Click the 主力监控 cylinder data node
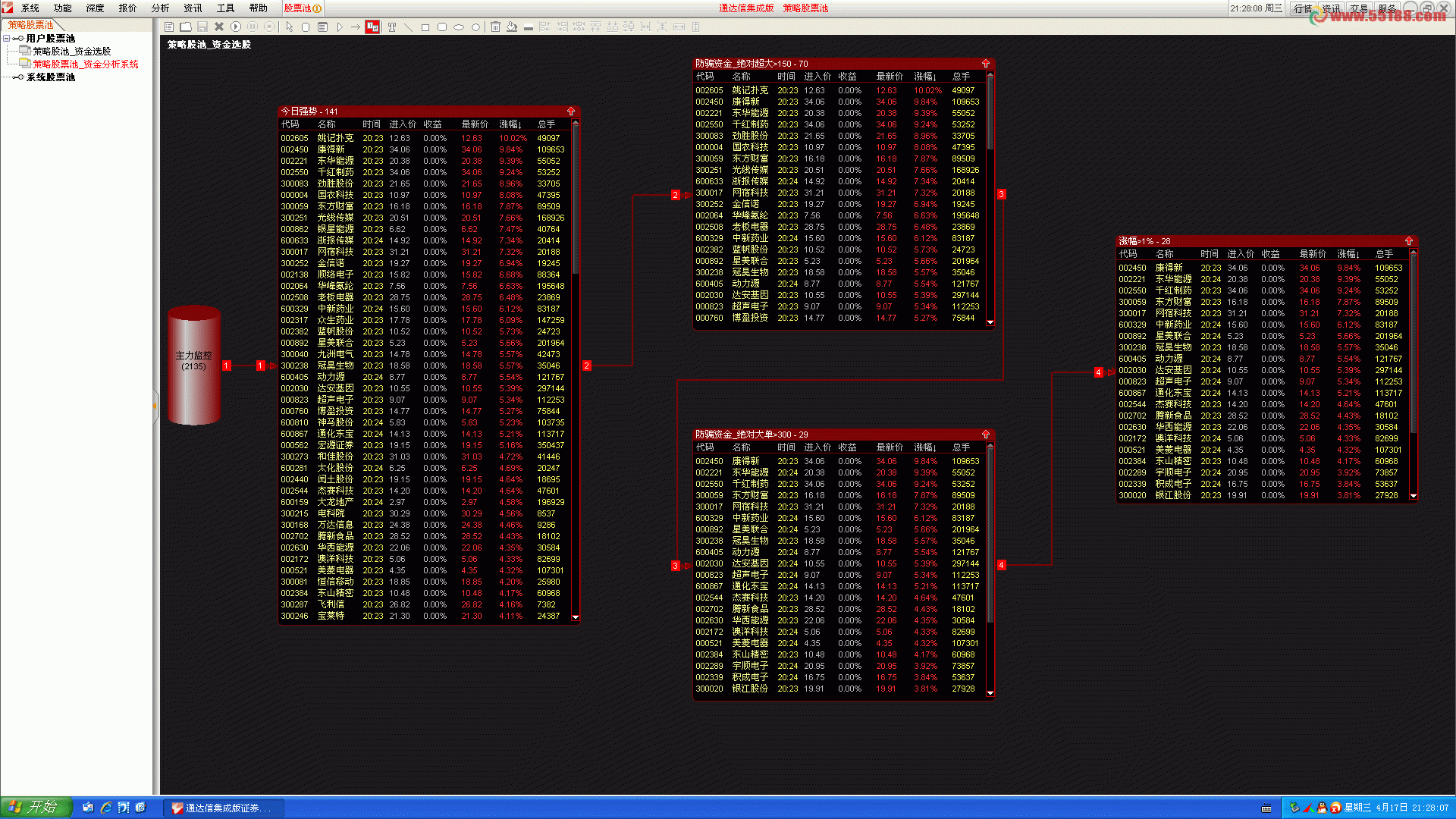The height and width of the screenshot is (819, 1456). 194,365
